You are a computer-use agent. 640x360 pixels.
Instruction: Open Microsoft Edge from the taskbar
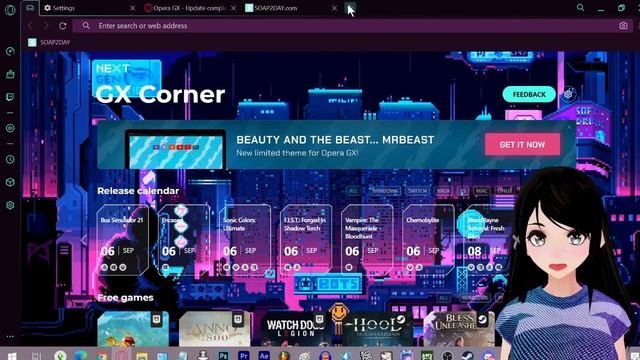(81, 356)
